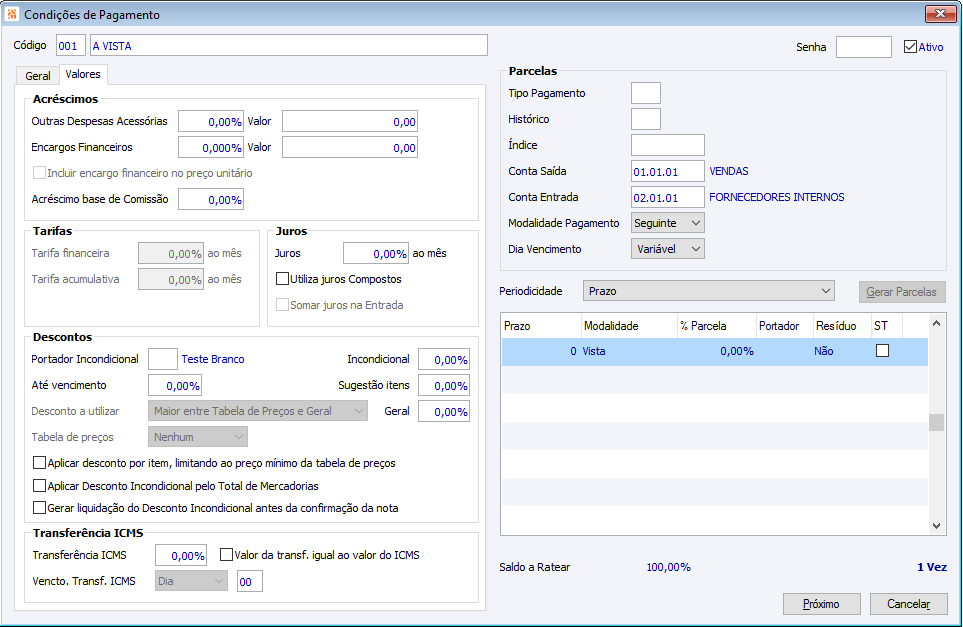Open Modalidade Pagamento dropdown

pos(668,223)
